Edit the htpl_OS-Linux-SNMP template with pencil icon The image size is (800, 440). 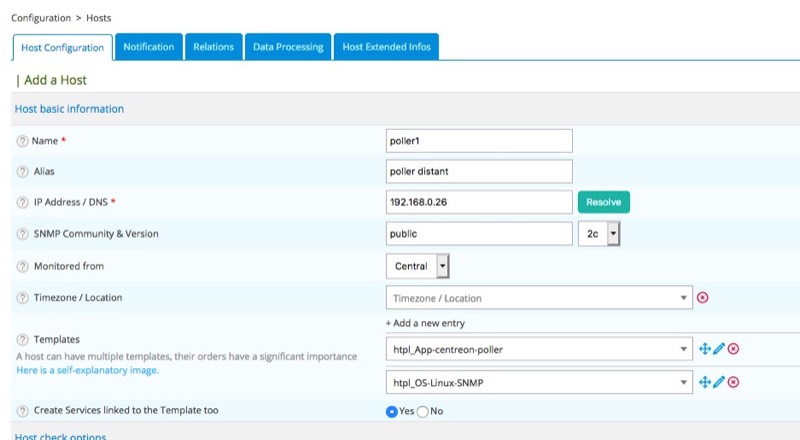point(718,381)
